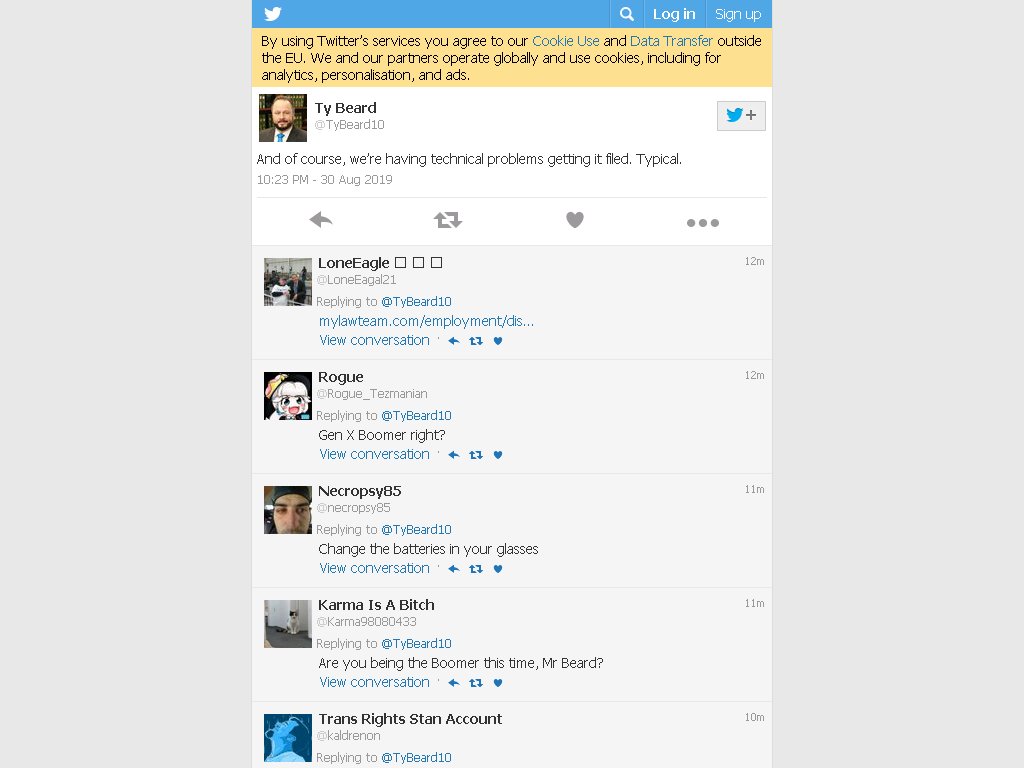Open Ty Beard's profile picture
The image size is (1024, 768).
point(283,118)
